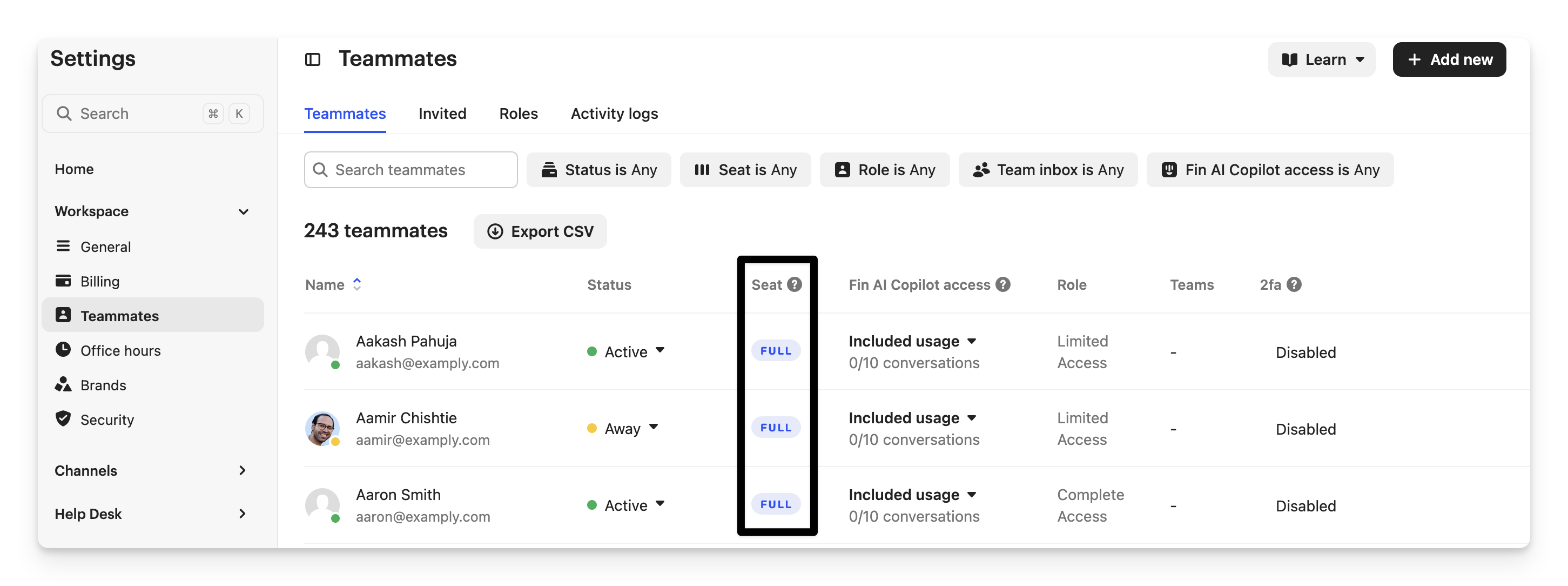Click Aamir Chishtie's profile photo
The height and width of the screenshot is (586, 1568).
[321, 428]
